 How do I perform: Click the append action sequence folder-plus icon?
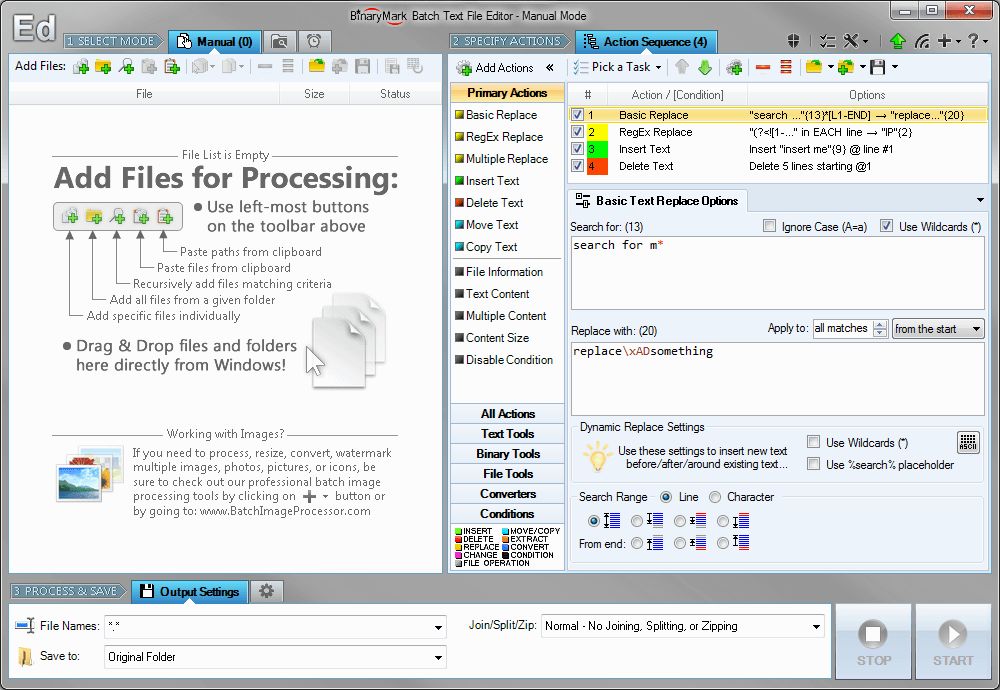coord(846,67)
